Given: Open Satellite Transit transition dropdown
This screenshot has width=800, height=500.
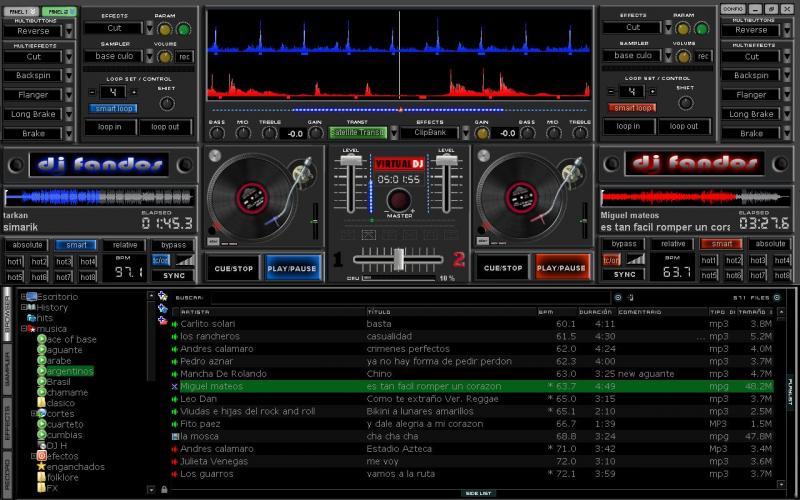Looking at the screenshot, I should point(394,133).
